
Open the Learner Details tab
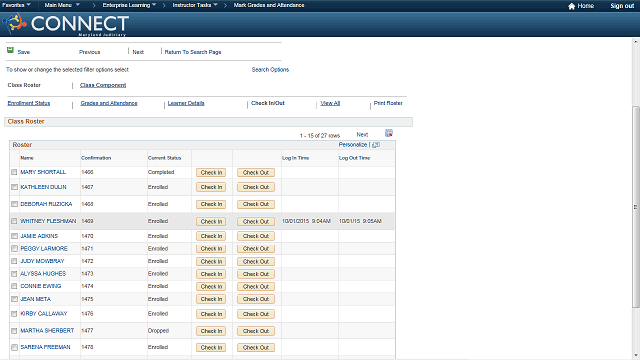click(x=186, y=103)
